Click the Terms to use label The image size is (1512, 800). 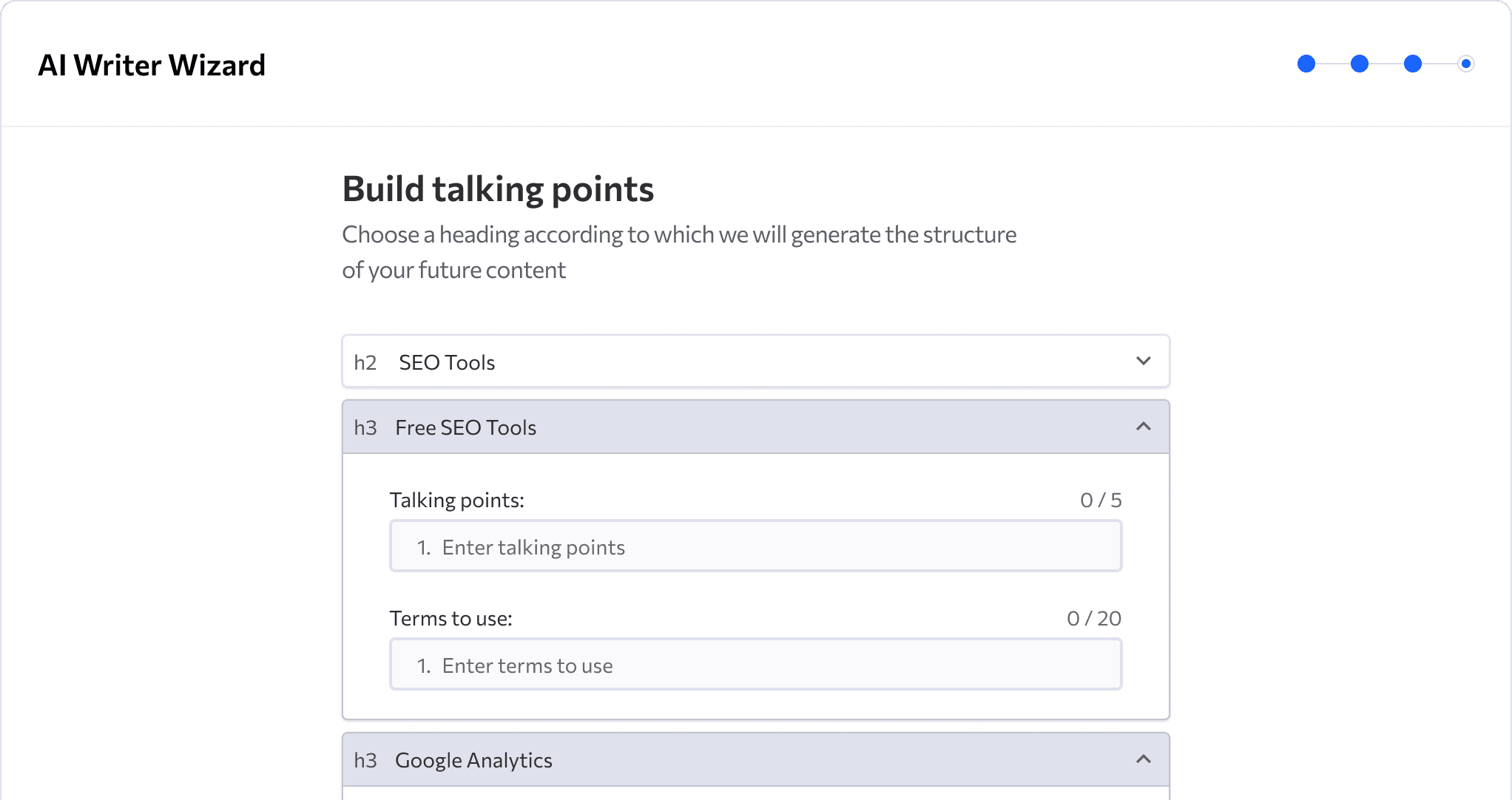tap(451, 619)
